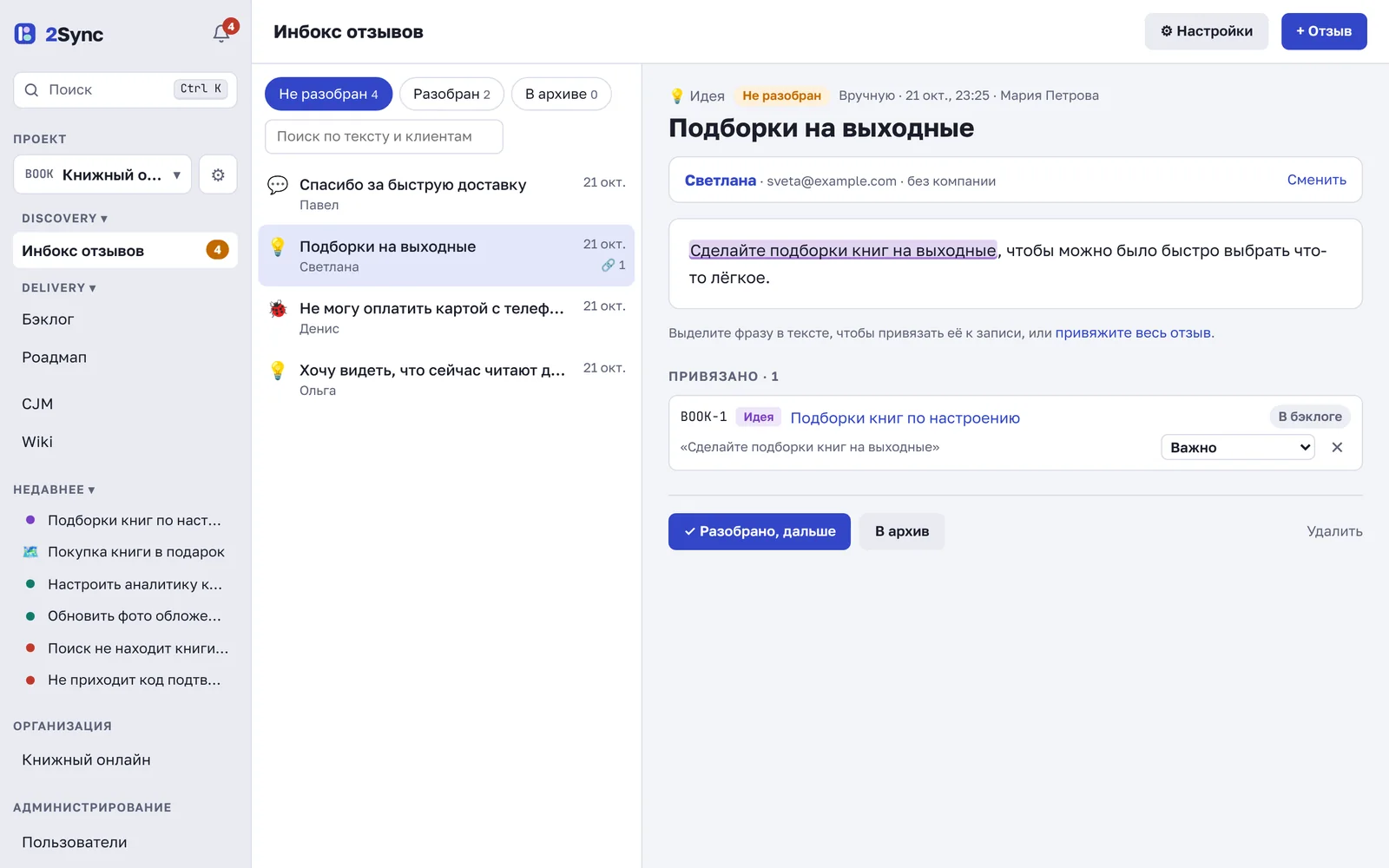Click the 2Sync logo icon
1389x868 pixels.
(x=25, y=34)
